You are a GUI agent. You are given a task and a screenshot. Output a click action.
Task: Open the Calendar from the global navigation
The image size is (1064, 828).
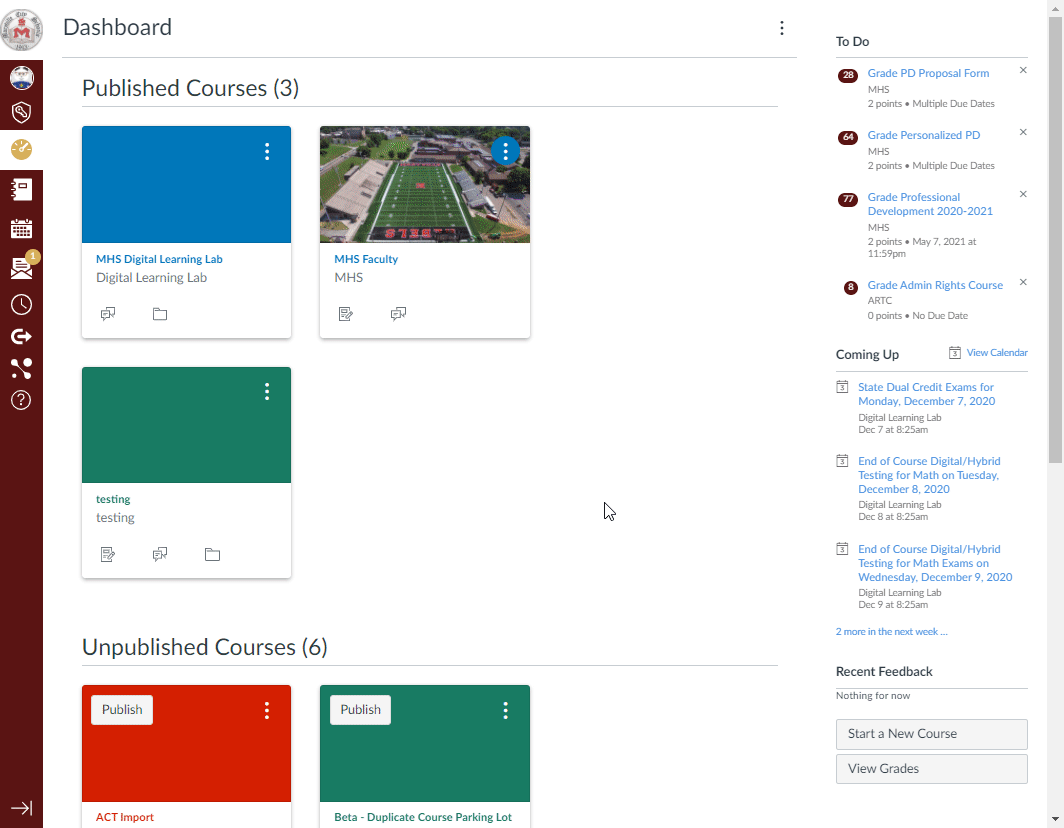22,228
